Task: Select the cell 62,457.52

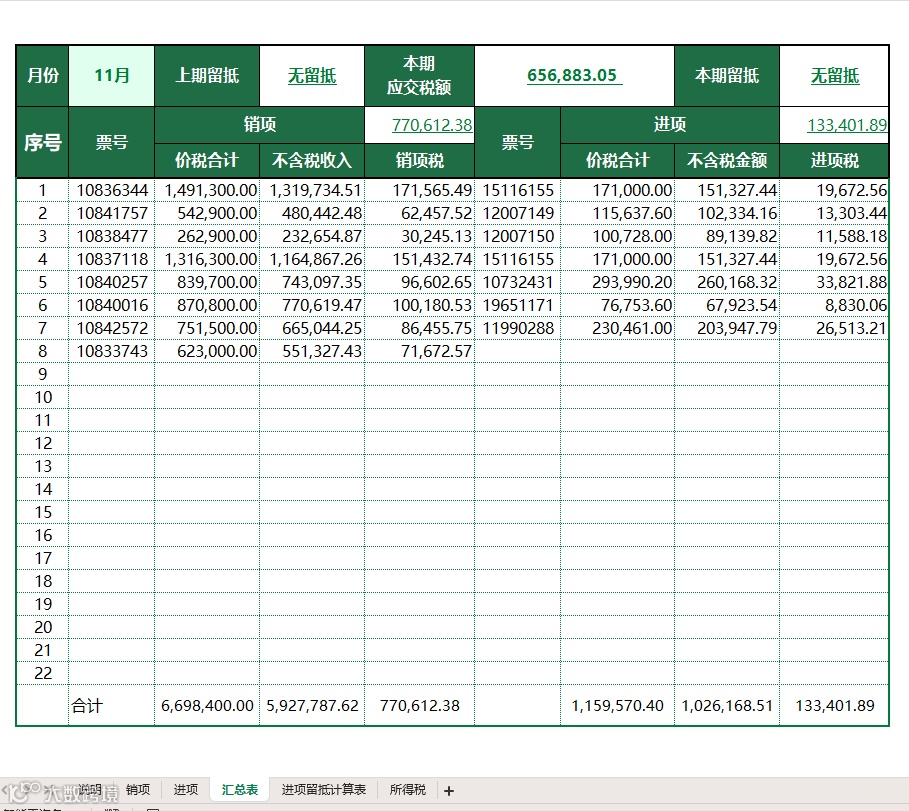Action: pyautogui.click(x=419, y=213)
